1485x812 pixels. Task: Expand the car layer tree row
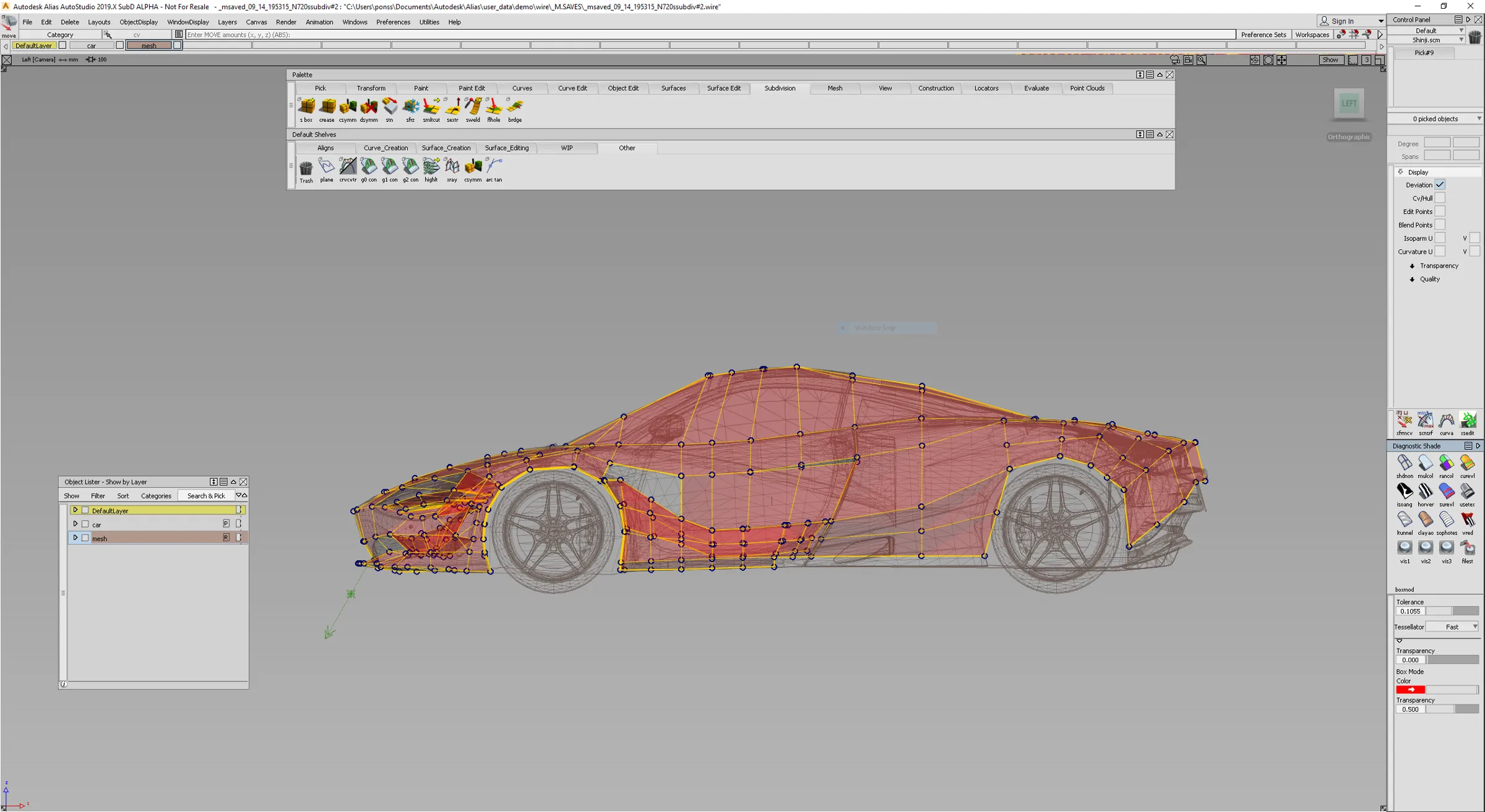(75, 524)
